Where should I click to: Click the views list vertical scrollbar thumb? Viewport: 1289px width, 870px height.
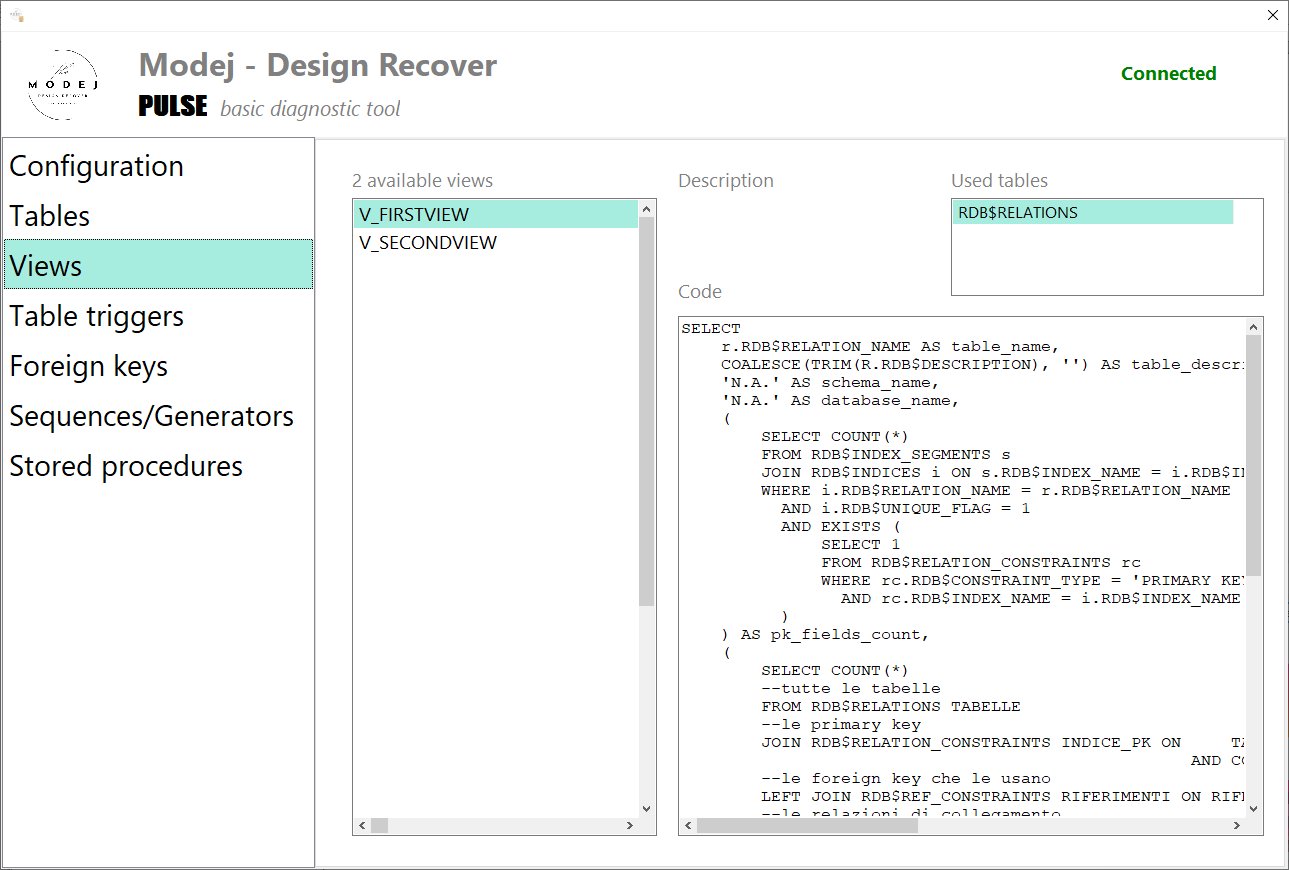[x=646, y=411]
